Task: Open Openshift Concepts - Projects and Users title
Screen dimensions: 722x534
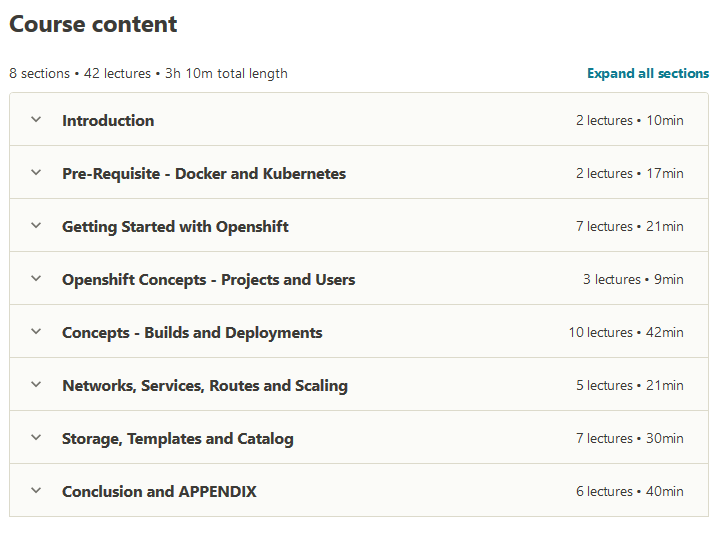Action: (208, 280)
